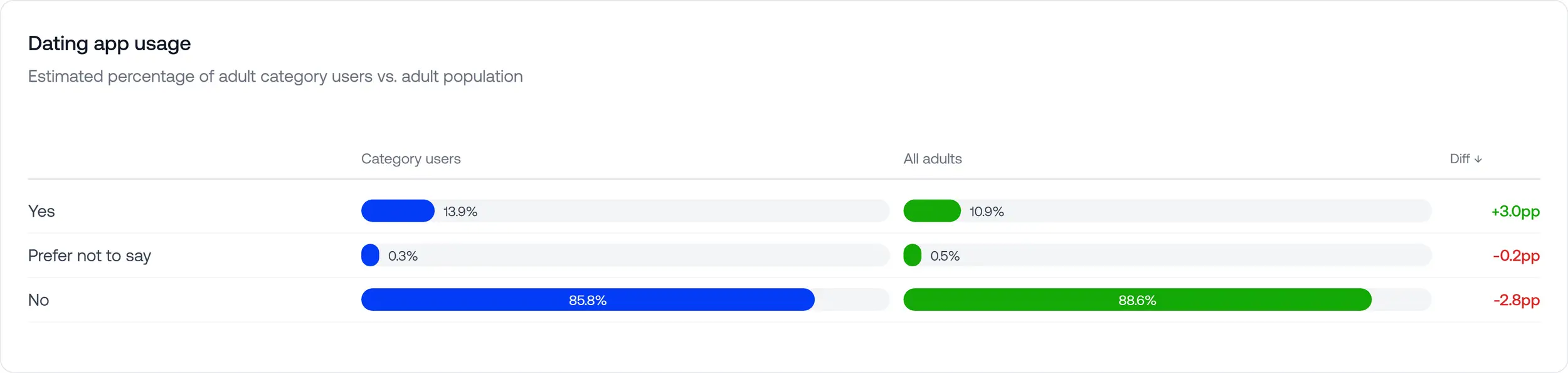
Task: Click the Category users column header
Action: coord(411,159)
